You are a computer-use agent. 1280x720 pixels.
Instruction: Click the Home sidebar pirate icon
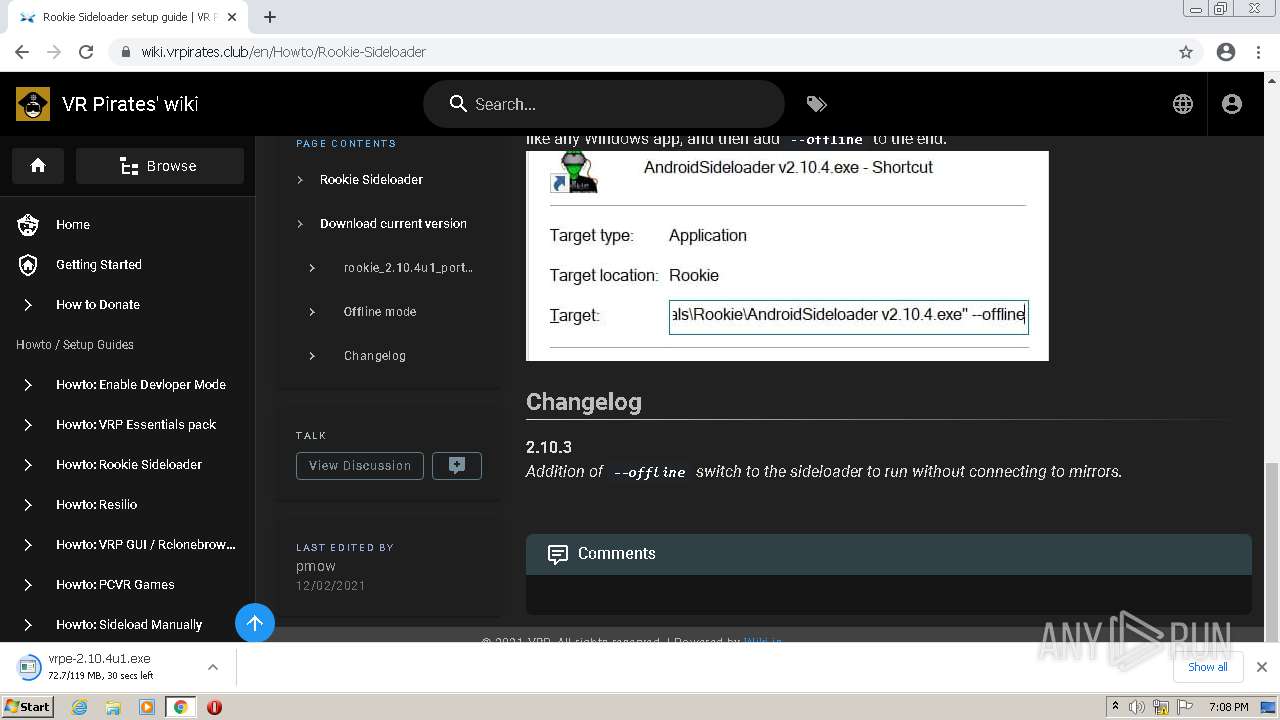(x=28, y=225)
